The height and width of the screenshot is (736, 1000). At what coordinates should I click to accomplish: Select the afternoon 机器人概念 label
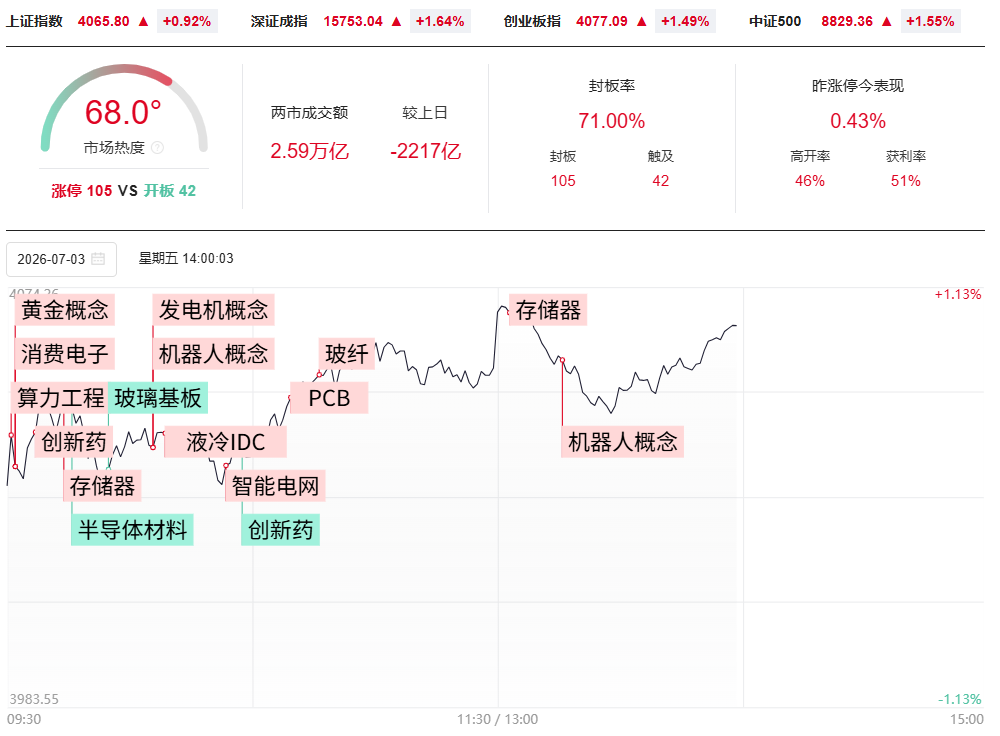coord(622,442)
